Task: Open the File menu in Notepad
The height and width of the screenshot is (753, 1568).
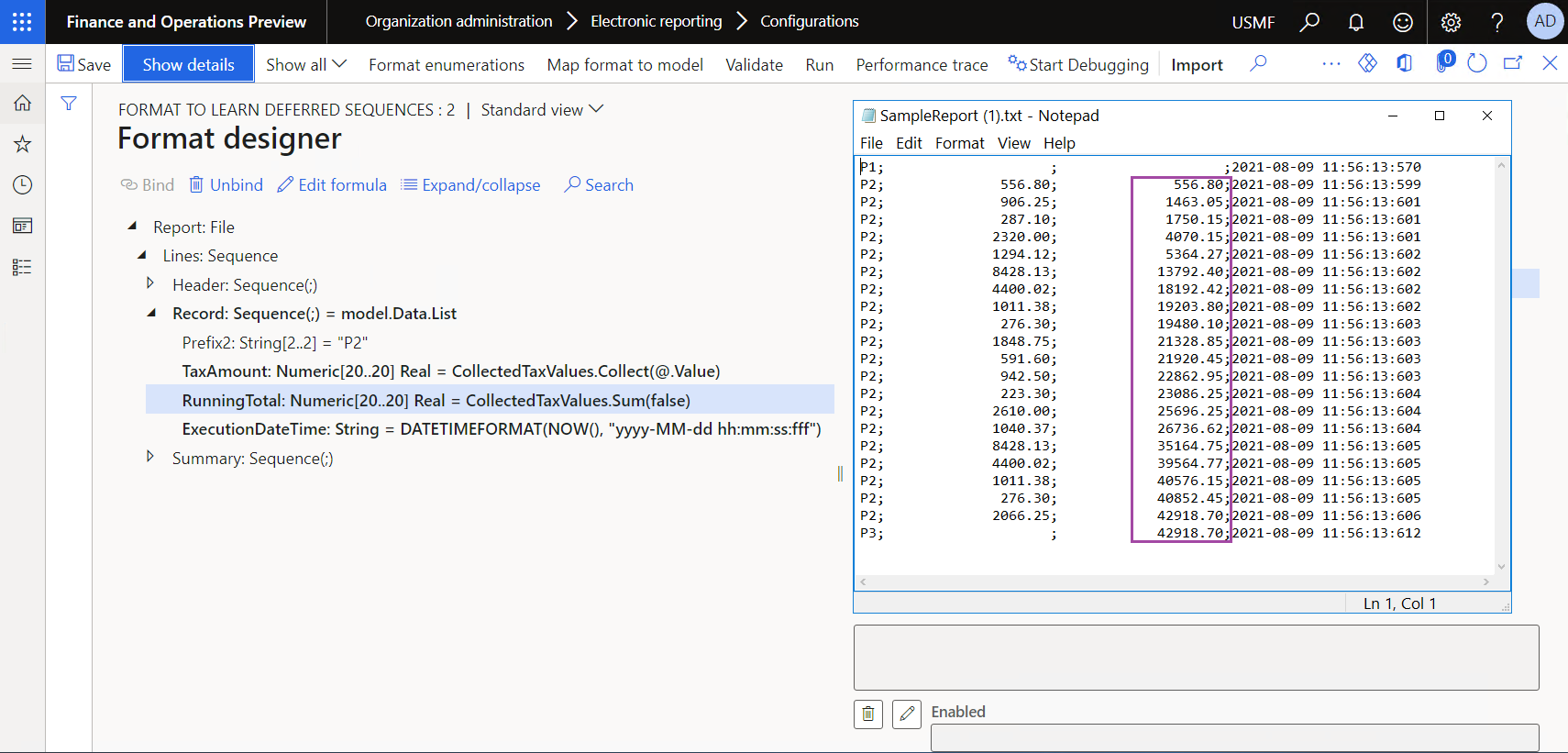Action: [x=871, y=143]
